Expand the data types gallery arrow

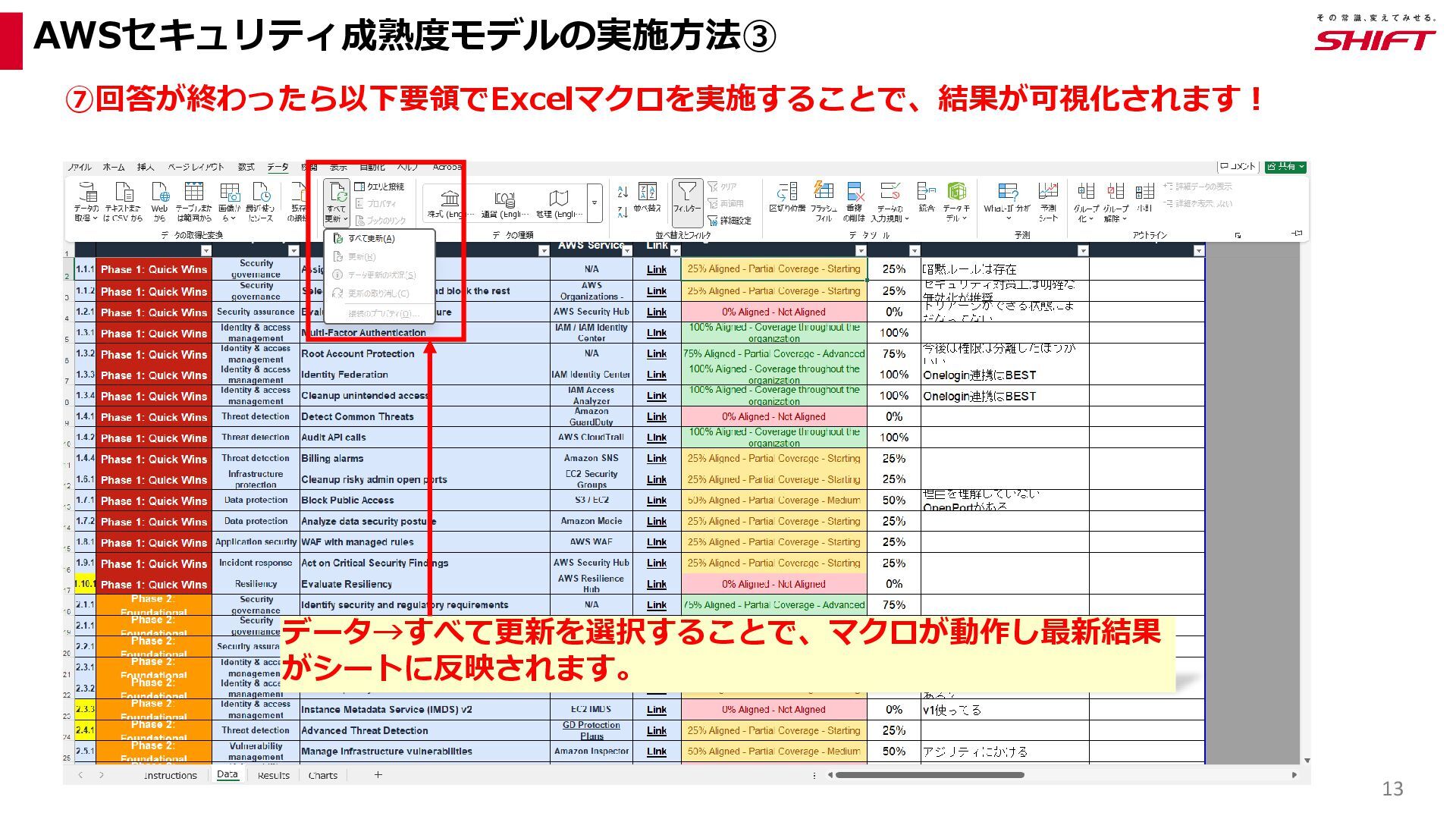click(595, 203)
